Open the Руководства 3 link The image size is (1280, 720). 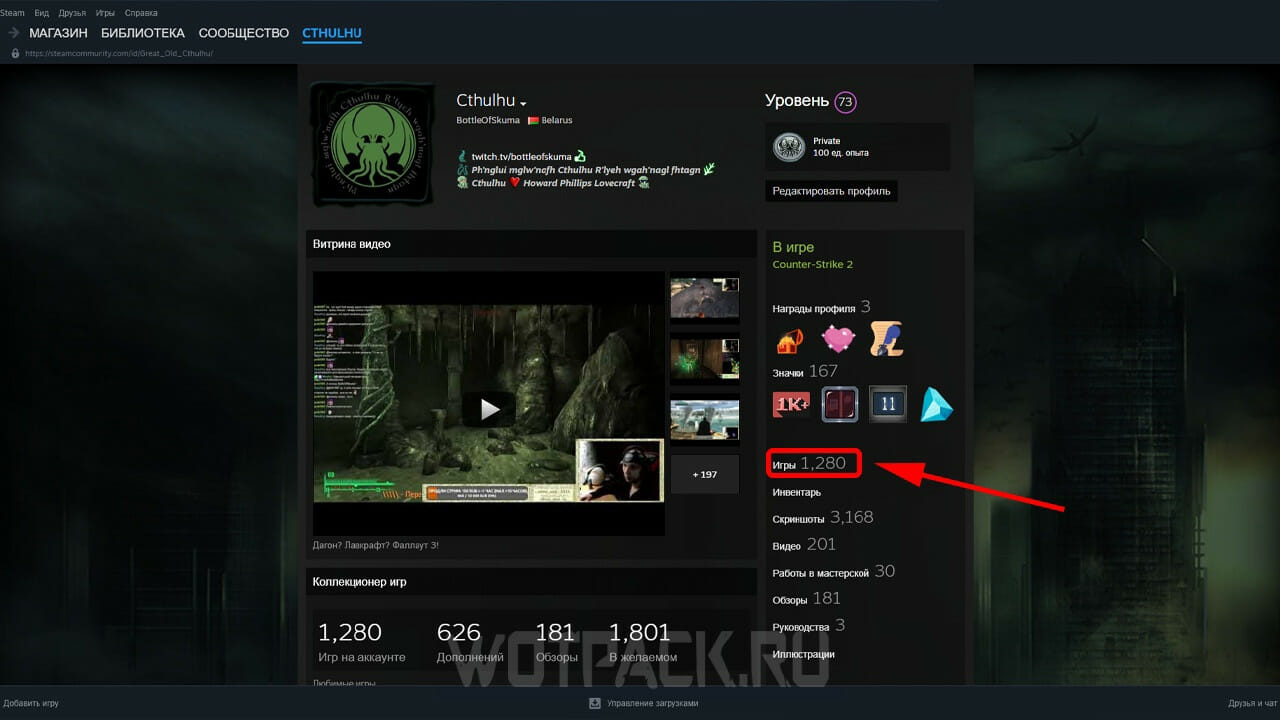tap(809, 626)
